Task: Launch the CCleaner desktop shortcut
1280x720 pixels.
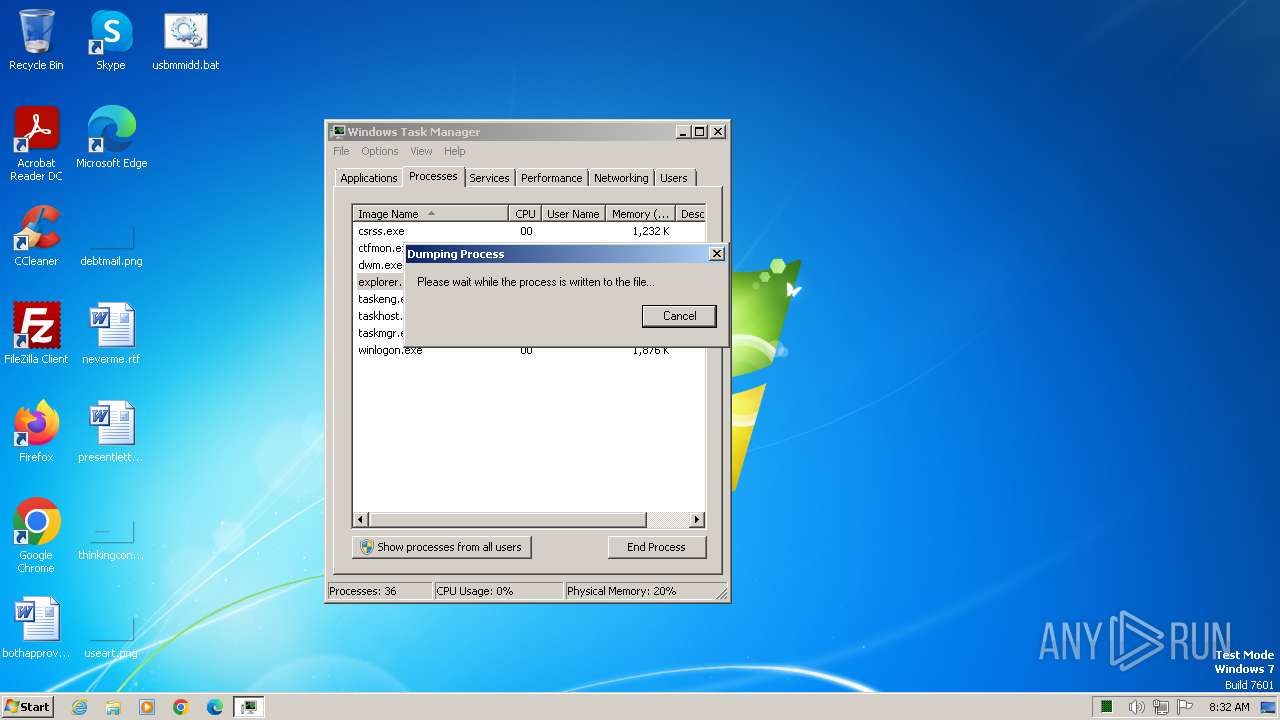Action: pos(36,236)
